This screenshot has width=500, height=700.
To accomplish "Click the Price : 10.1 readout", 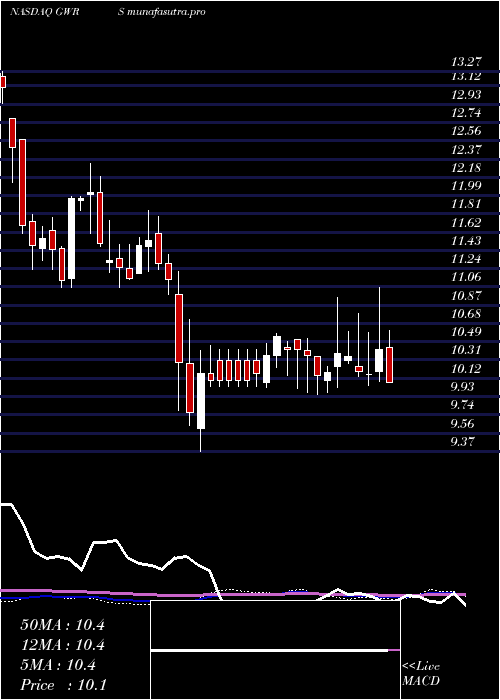I will pyautogui.click(x=63, y=685).
